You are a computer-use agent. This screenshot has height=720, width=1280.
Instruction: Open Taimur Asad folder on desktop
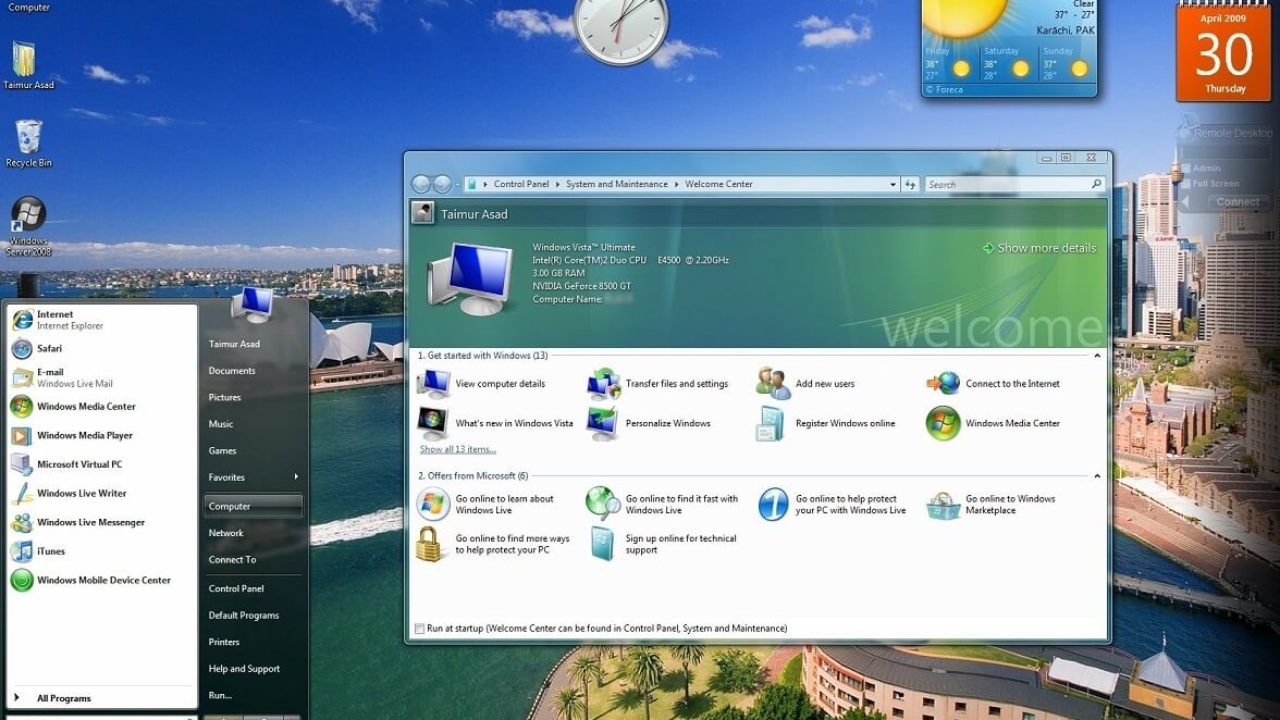click(x=28, y=65)
